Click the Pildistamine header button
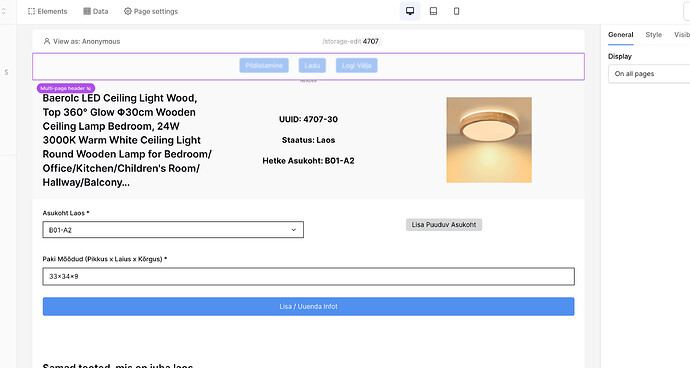This screenshot has width=690, height=368. pyautogui.click(x=264, y=66)
